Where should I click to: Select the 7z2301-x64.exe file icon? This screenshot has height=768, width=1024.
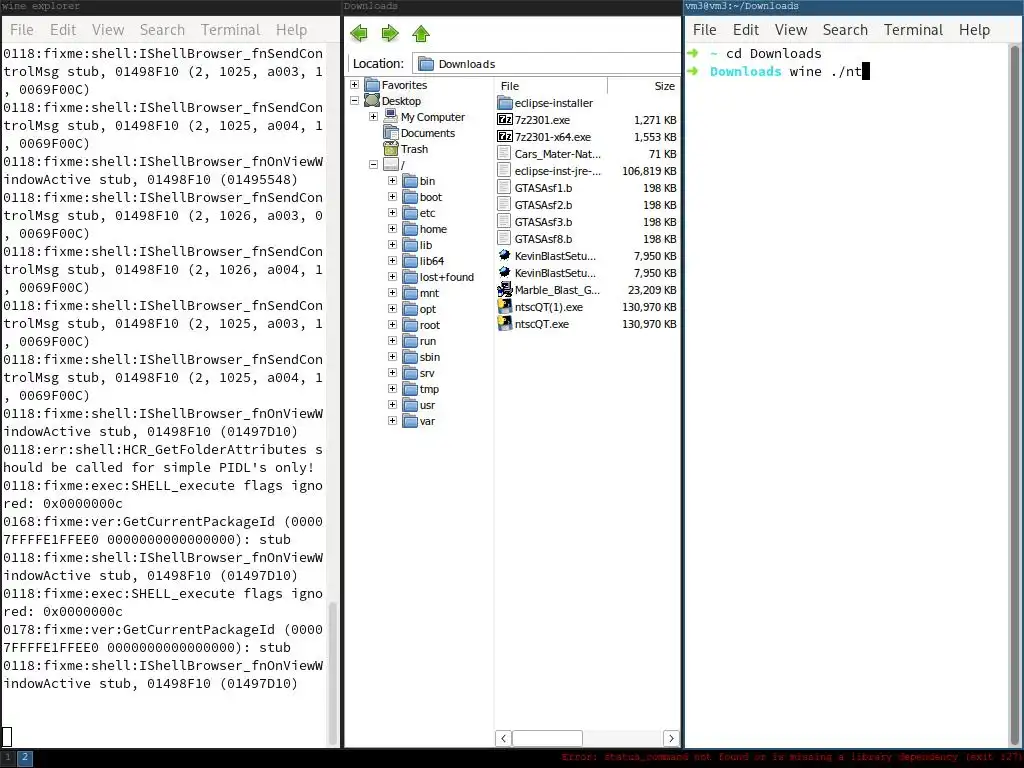click(505, 136)
